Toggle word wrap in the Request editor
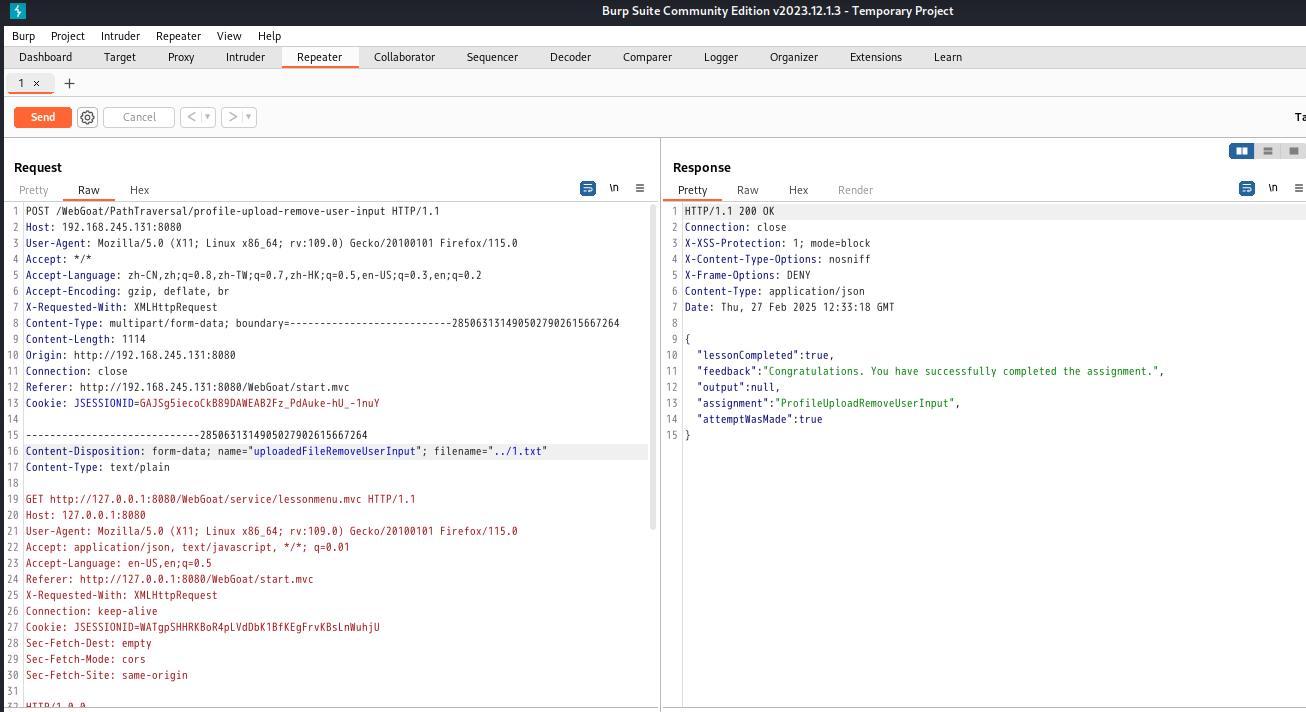 [x=588, y=188]
